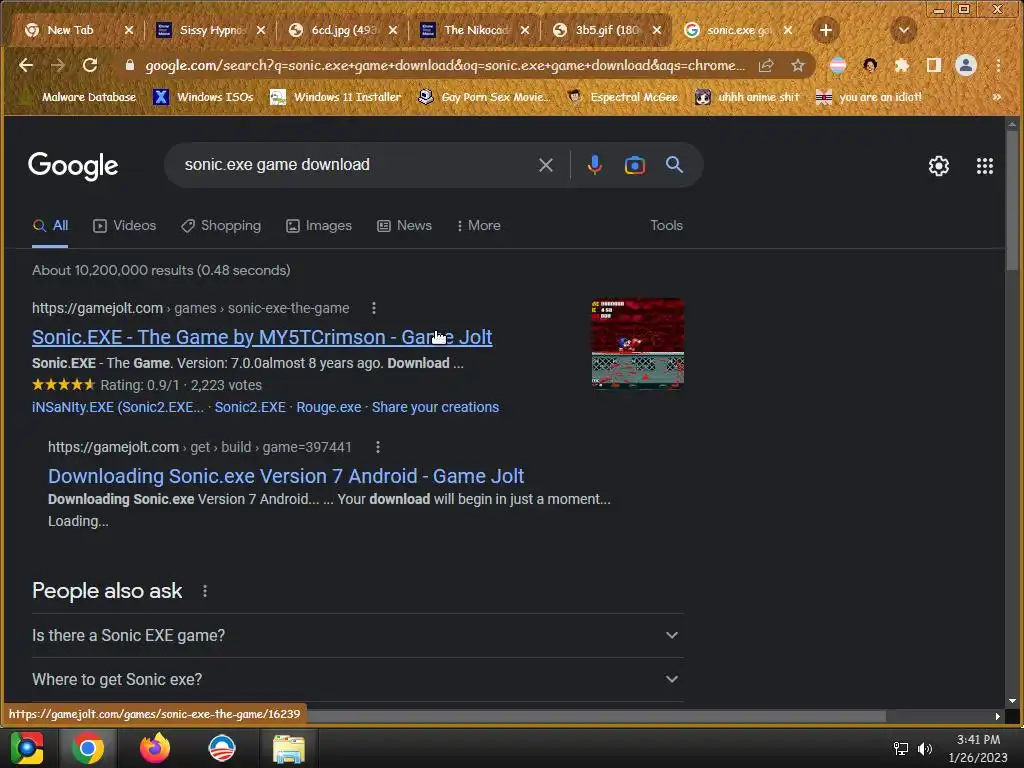Open the network tray icon

[901, 749]
